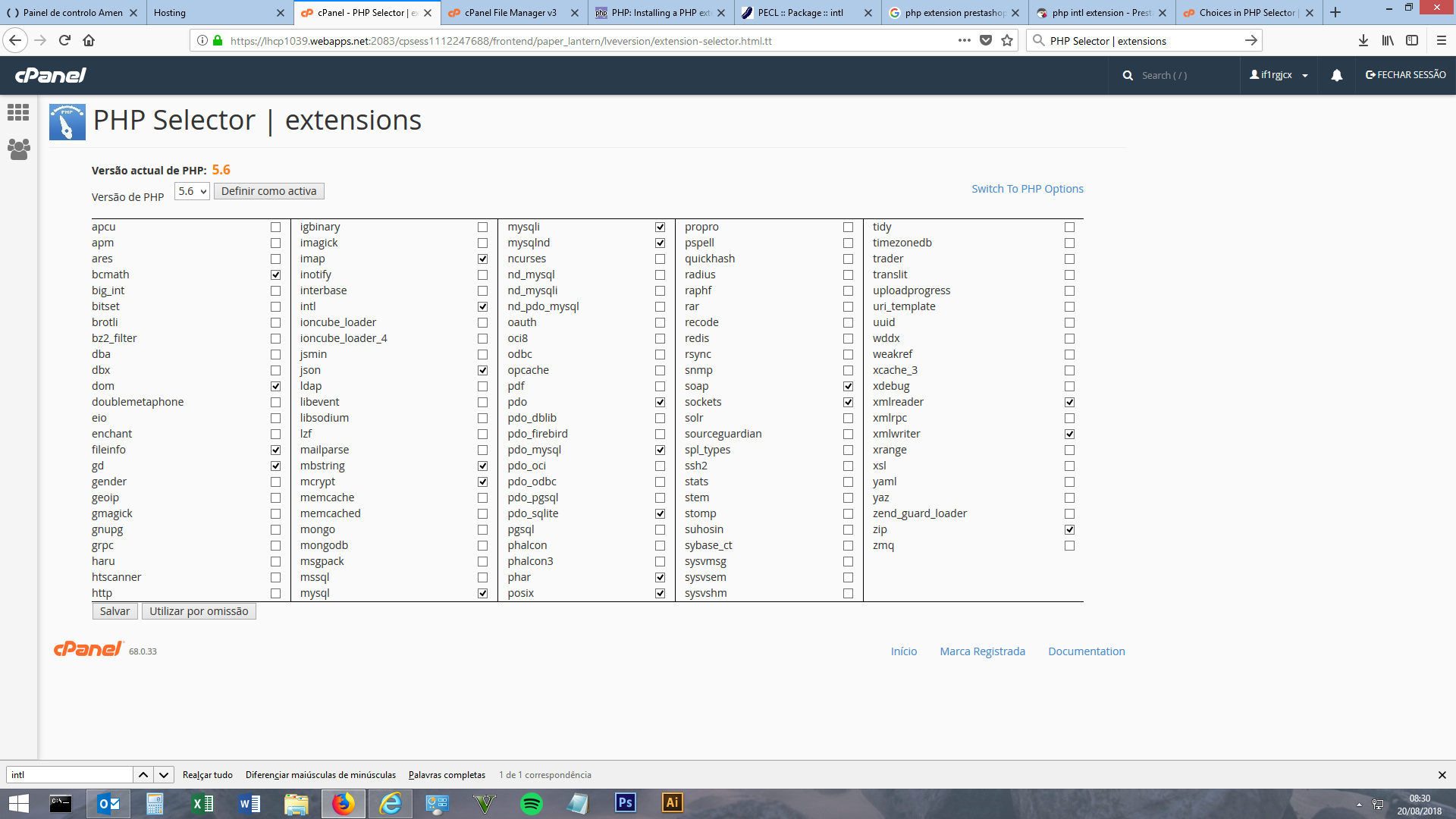The image size is (1456, 819).
Task: Enable the apcu extension checkbox
Action: pyautogui.click(x=275, y=227)
